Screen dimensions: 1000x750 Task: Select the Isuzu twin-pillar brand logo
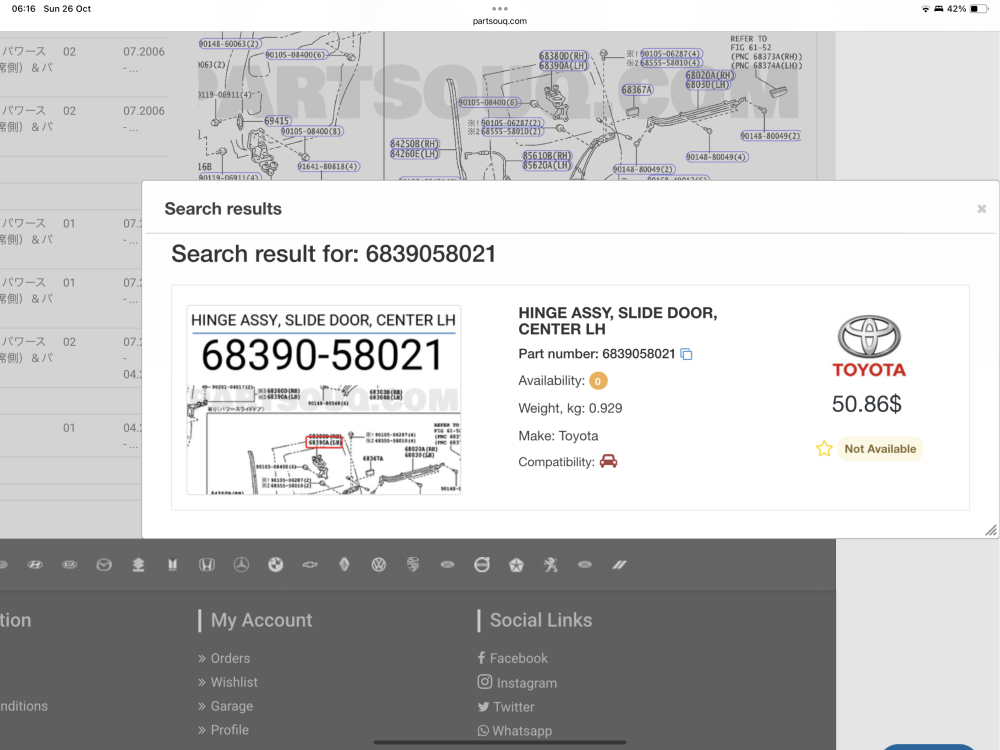pyautogui.click(x=172, y=564)
